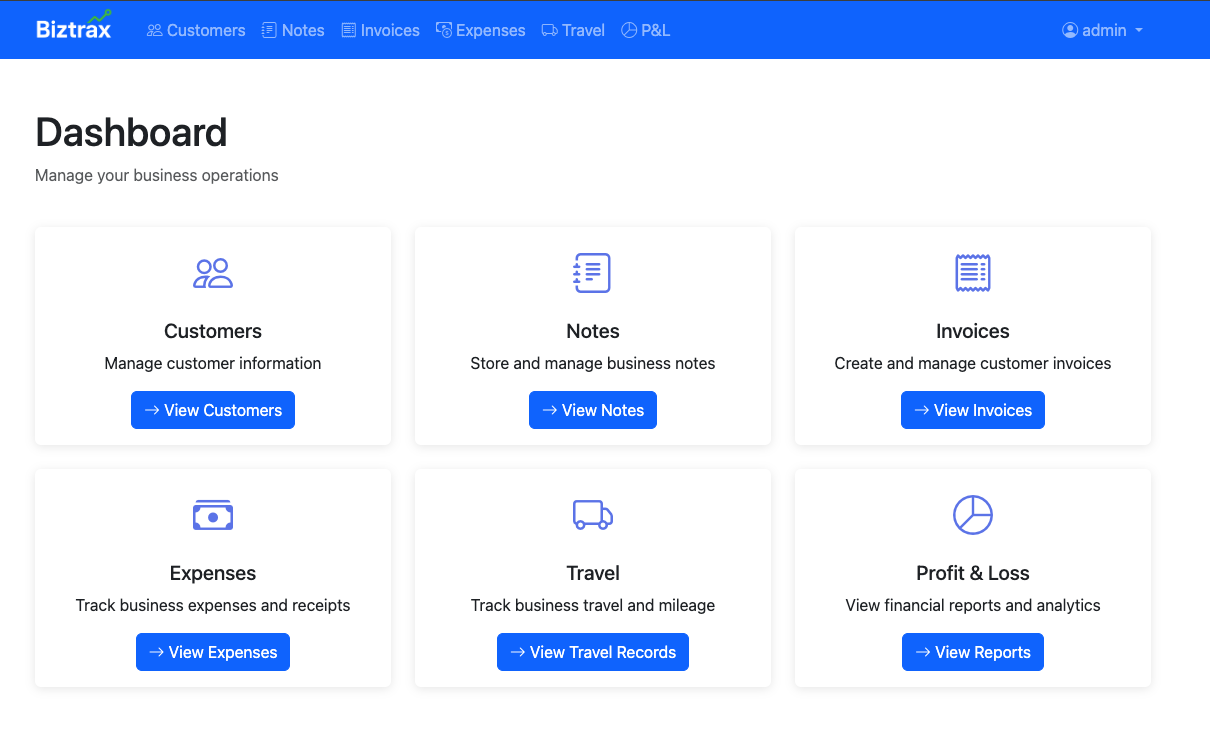
Task: Select the P&L pie chart icon in navbar
Action: tap(628, 30)
